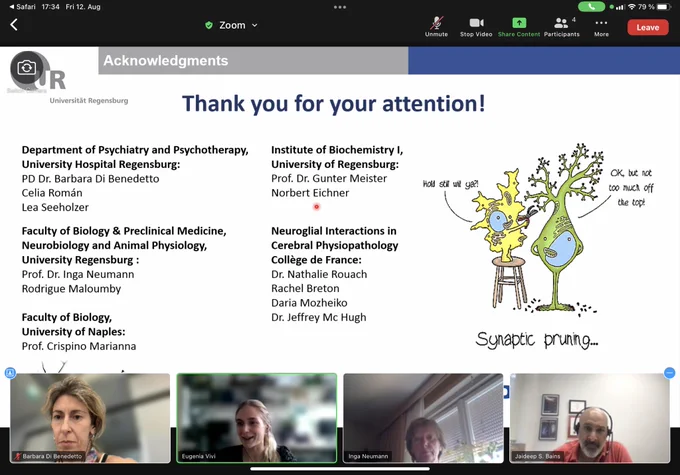Stop Video camera button
This screenshot has width=680, height=475.
[476, 26]
